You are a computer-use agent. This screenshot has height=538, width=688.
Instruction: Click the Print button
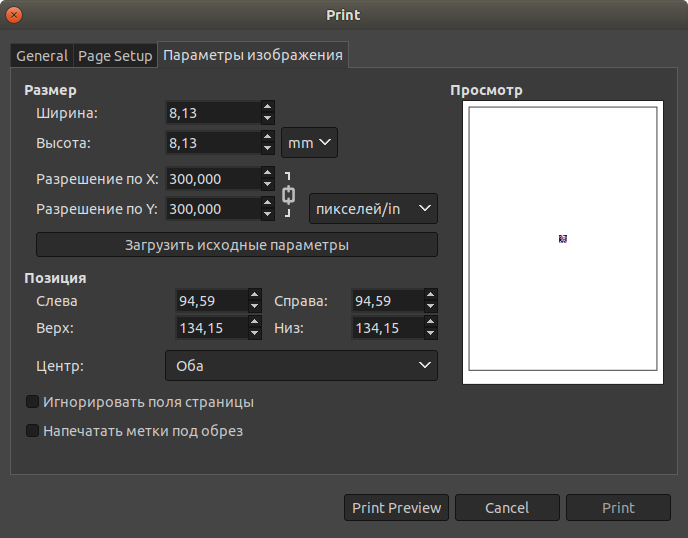click(x=618, y=508)
